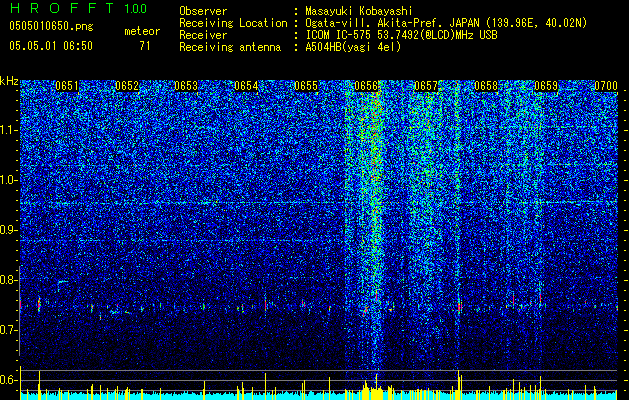Click the 0654 time marker
The height and width of the screenshot is (400, 629).
pyautogui.click(x=246, y=86)
